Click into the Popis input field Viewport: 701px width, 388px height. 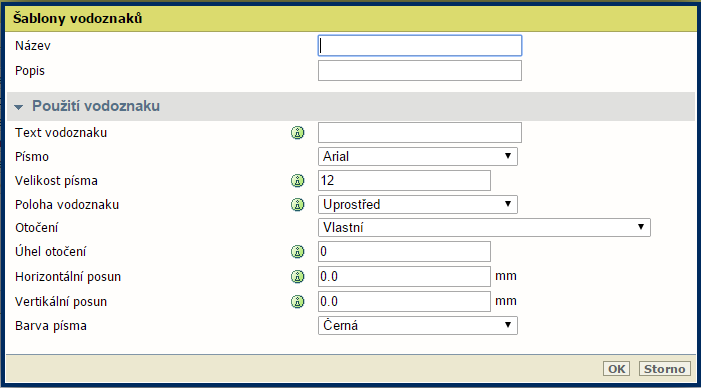click(x=420, y=71)
